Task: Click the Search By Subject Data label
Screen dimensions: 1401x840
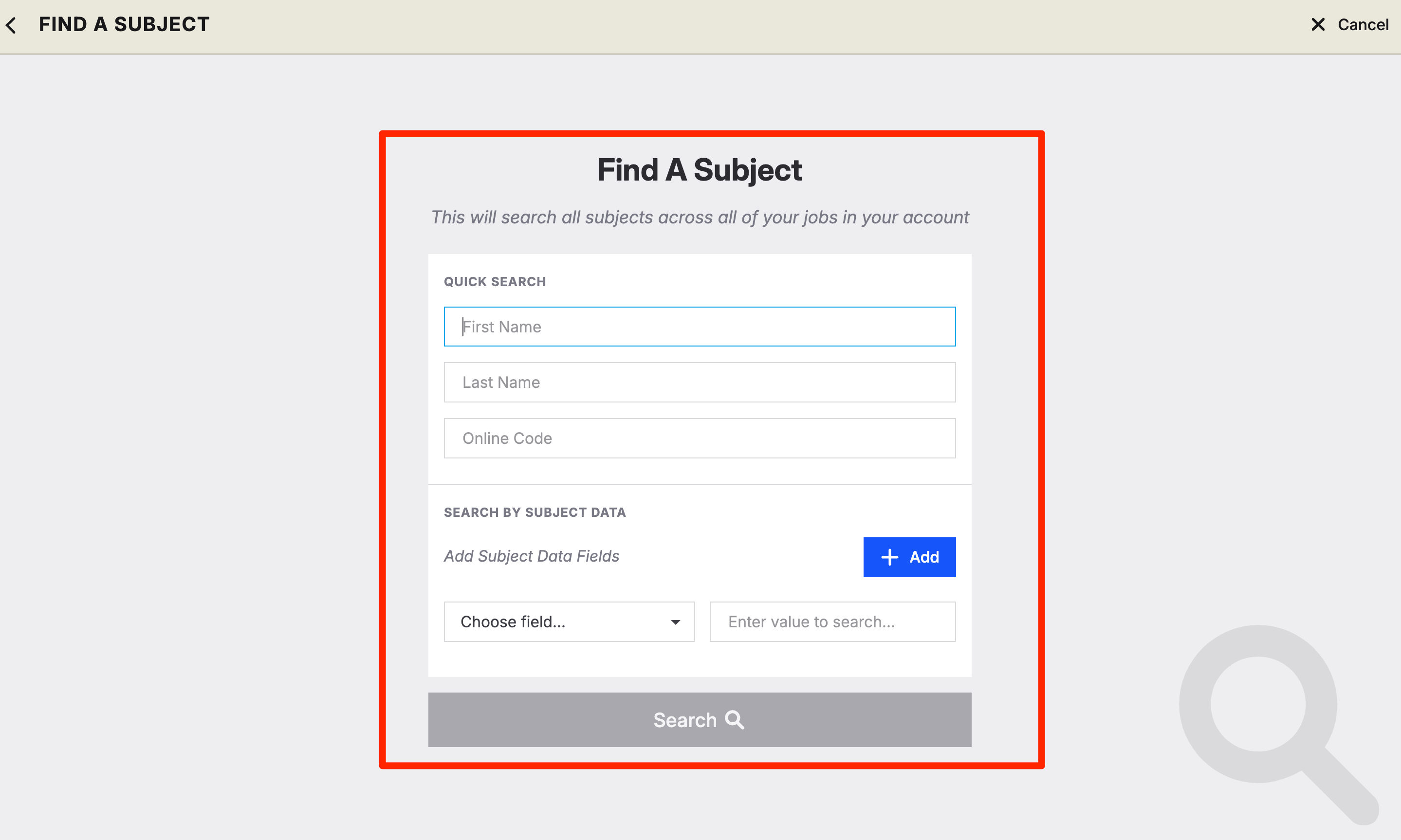Action: click(x=535, y=512)
